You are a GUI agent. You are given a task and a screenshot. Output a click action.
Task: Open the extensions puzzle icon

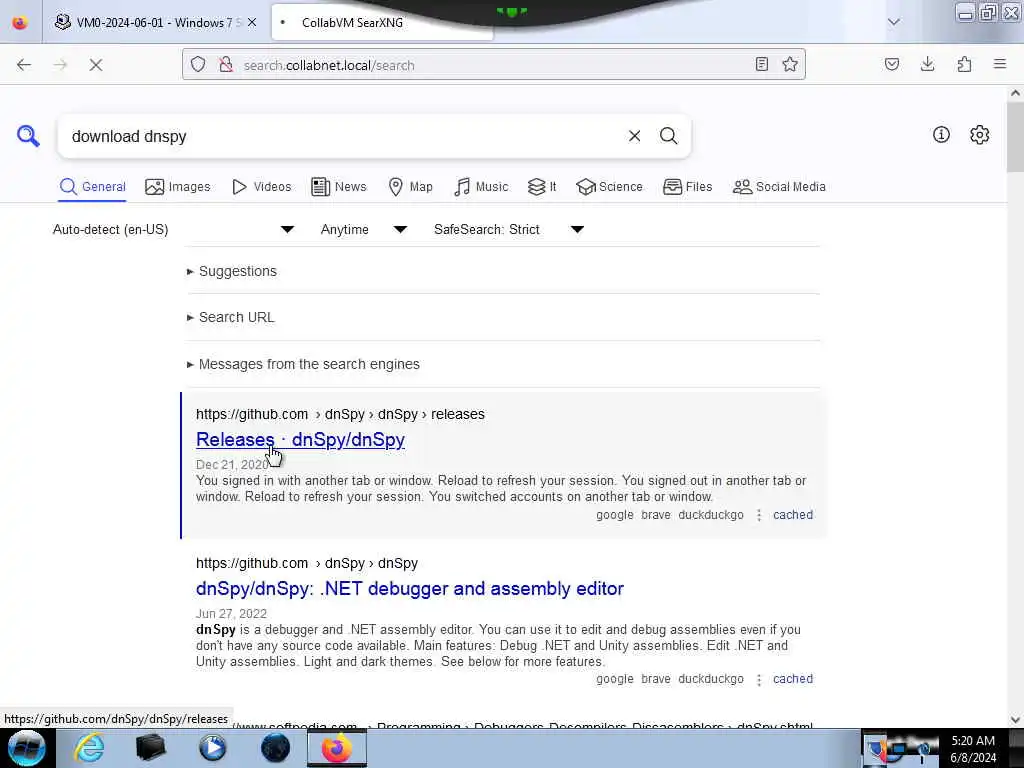point(964,64)
